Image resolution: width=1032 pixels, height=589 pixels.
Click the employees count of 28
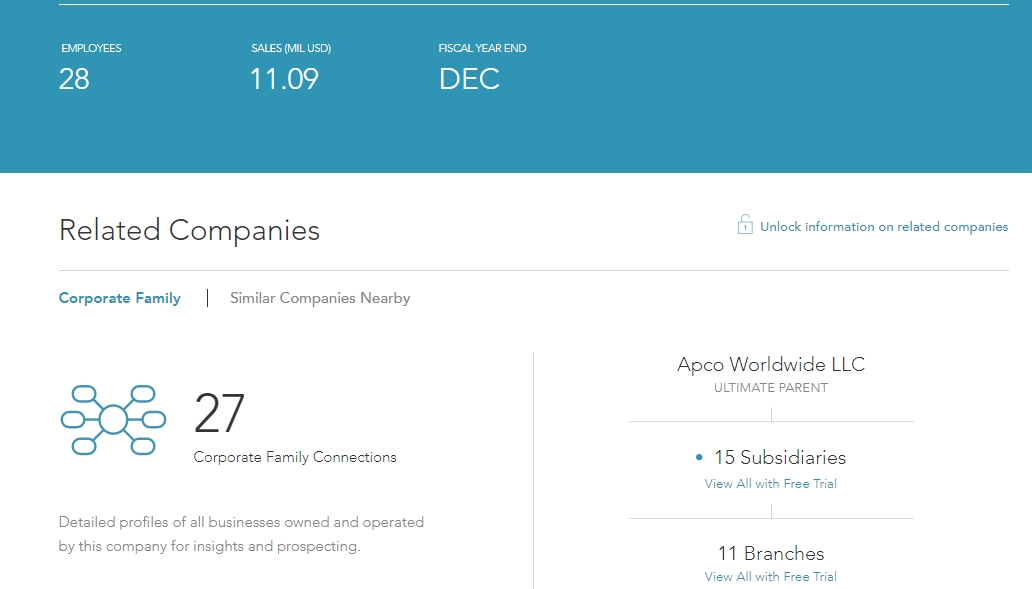74,80
